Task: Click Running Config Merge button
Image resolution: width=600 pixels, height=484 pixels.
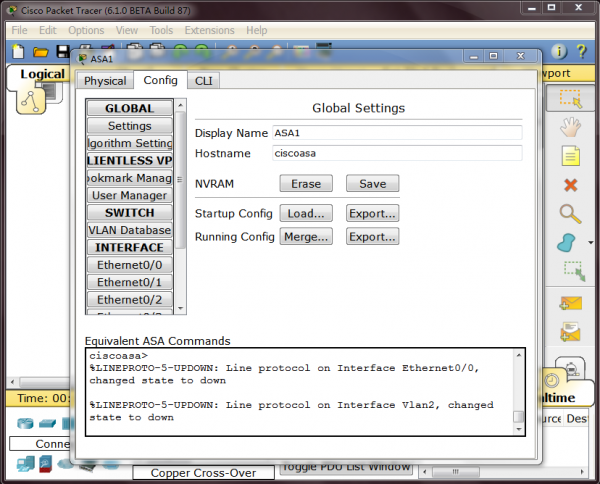Action: [x=306, y=236]
